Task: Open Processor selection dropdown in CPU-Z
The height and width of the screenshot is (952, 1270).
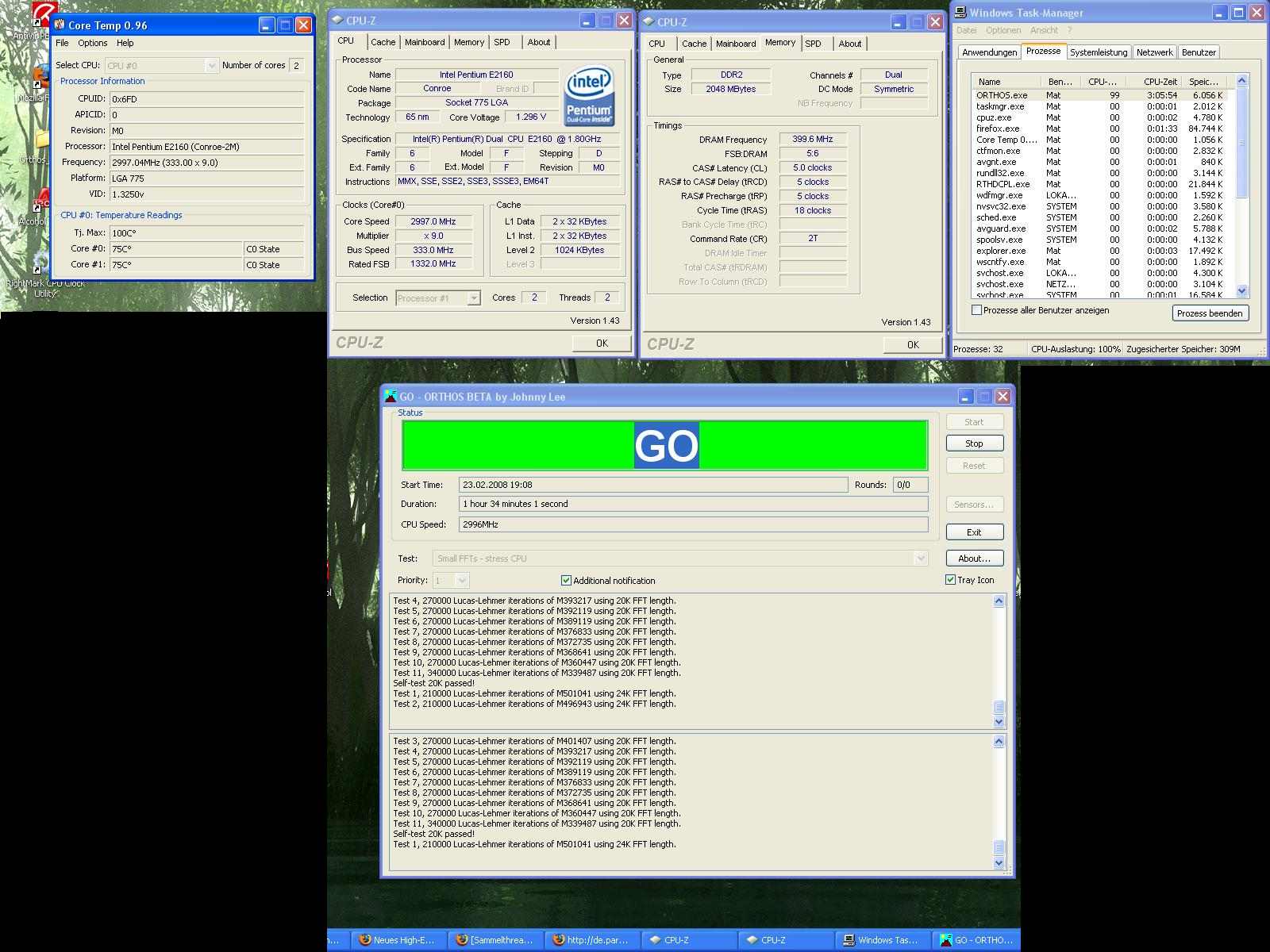Action: click(438, 298)
